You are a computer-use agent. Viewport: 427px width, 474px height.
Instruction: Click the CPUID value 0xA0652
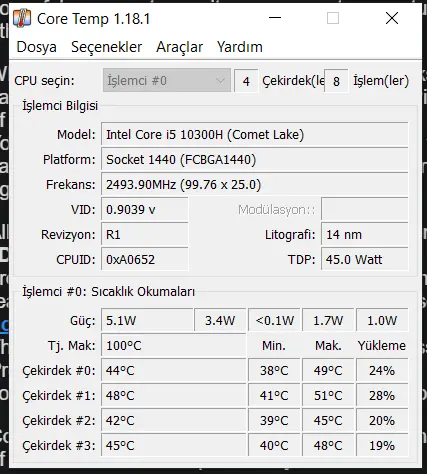[145, 260]
